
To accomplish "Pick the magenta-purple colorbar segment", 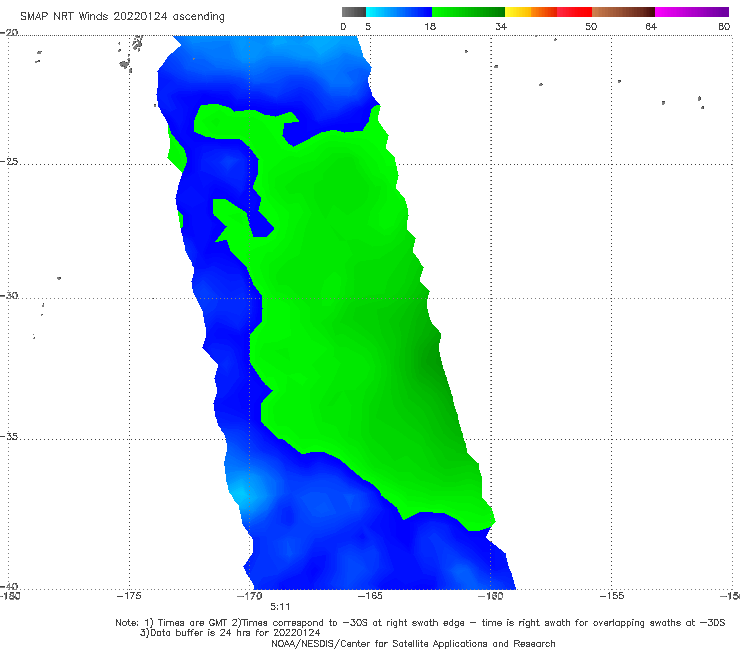I will [x=692, y=12].
